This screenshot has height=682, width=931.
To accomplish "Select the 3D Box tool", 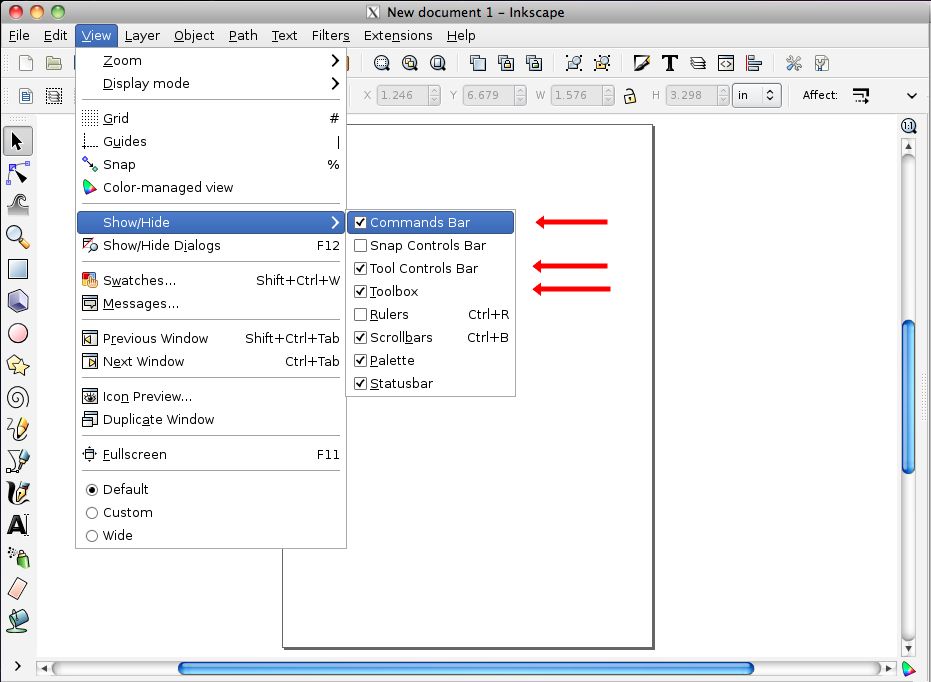I will coord(17,301).
